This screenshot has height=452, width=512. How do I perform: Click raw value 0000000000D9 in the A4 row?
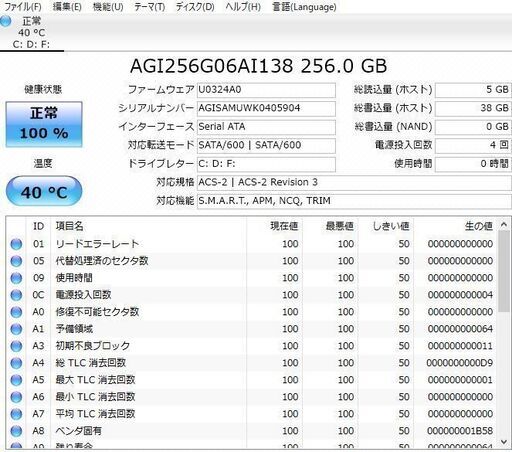tap(460, 363)
